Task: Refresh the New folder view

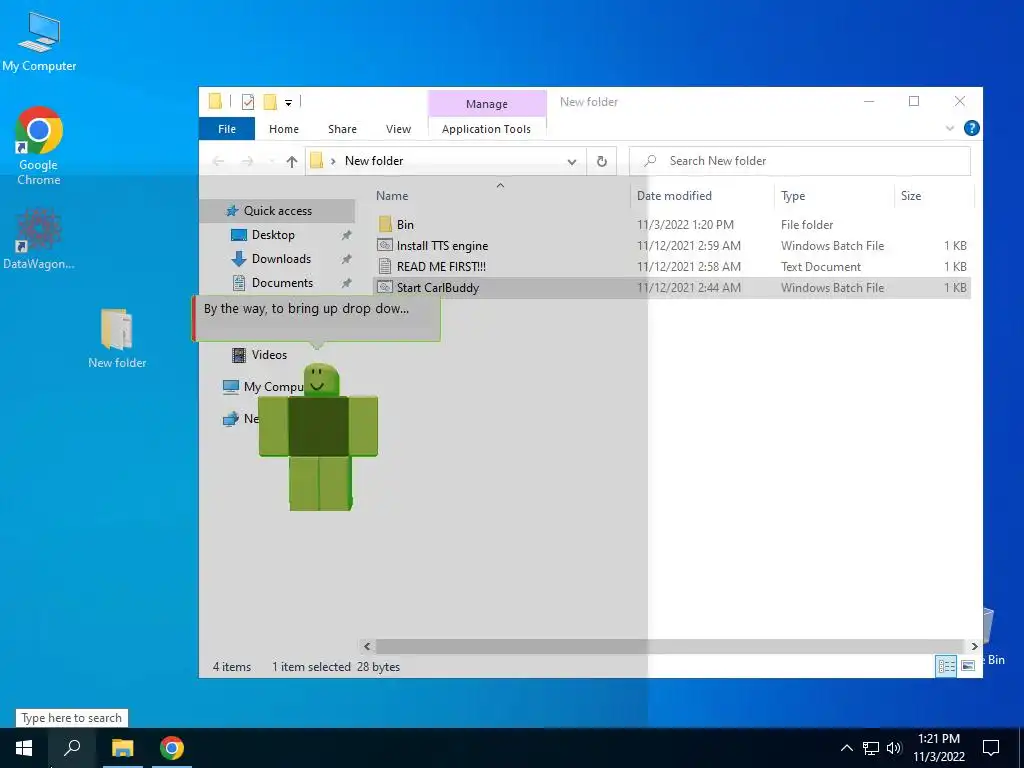Action: (x=601, y=161)
